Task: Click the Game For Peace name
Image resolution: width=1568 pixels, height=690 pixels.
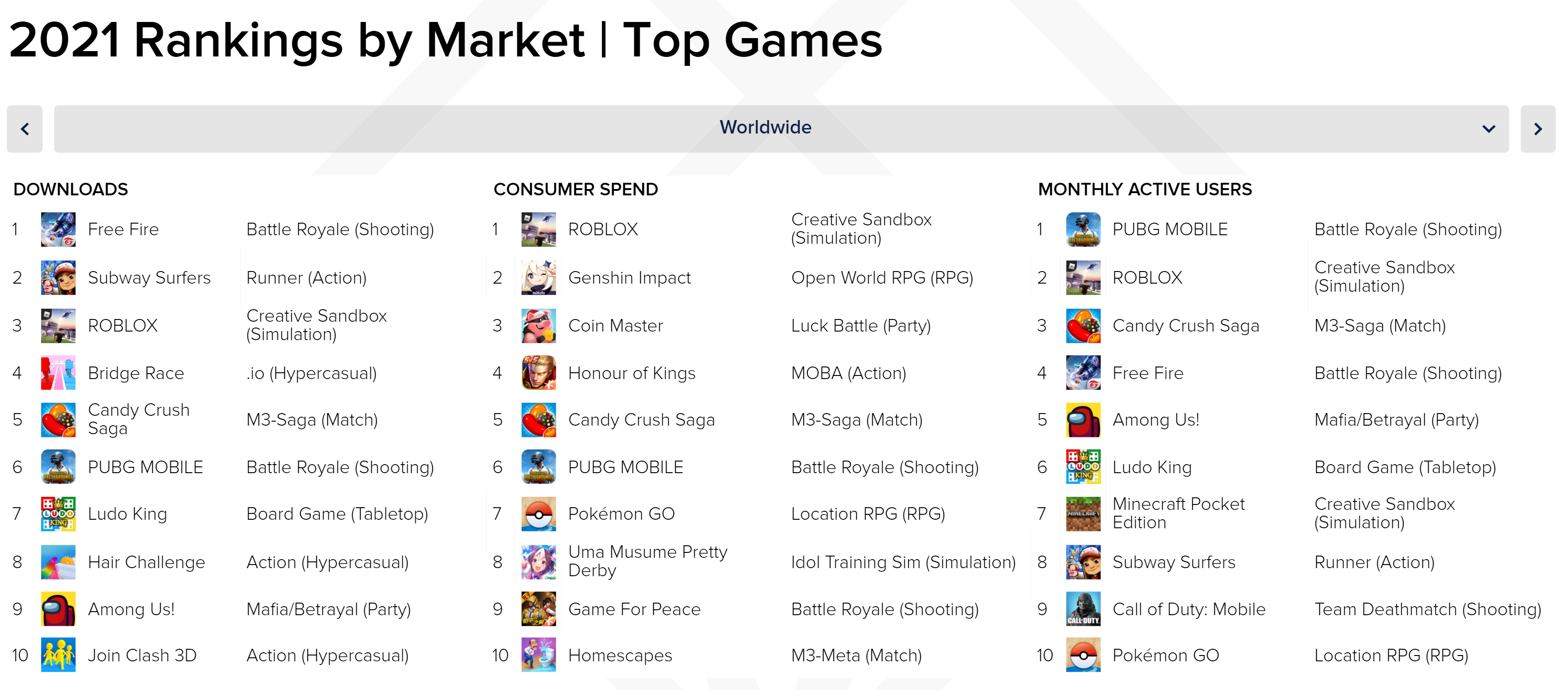Action: [x=634, y=609]
